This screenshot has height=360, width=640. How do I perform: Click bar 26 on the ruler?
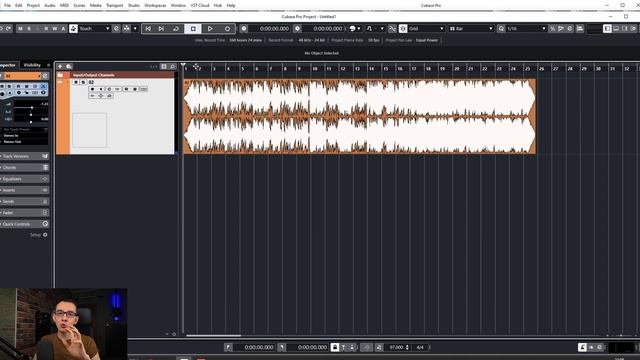pyautogui.click(x=541, y=69)
